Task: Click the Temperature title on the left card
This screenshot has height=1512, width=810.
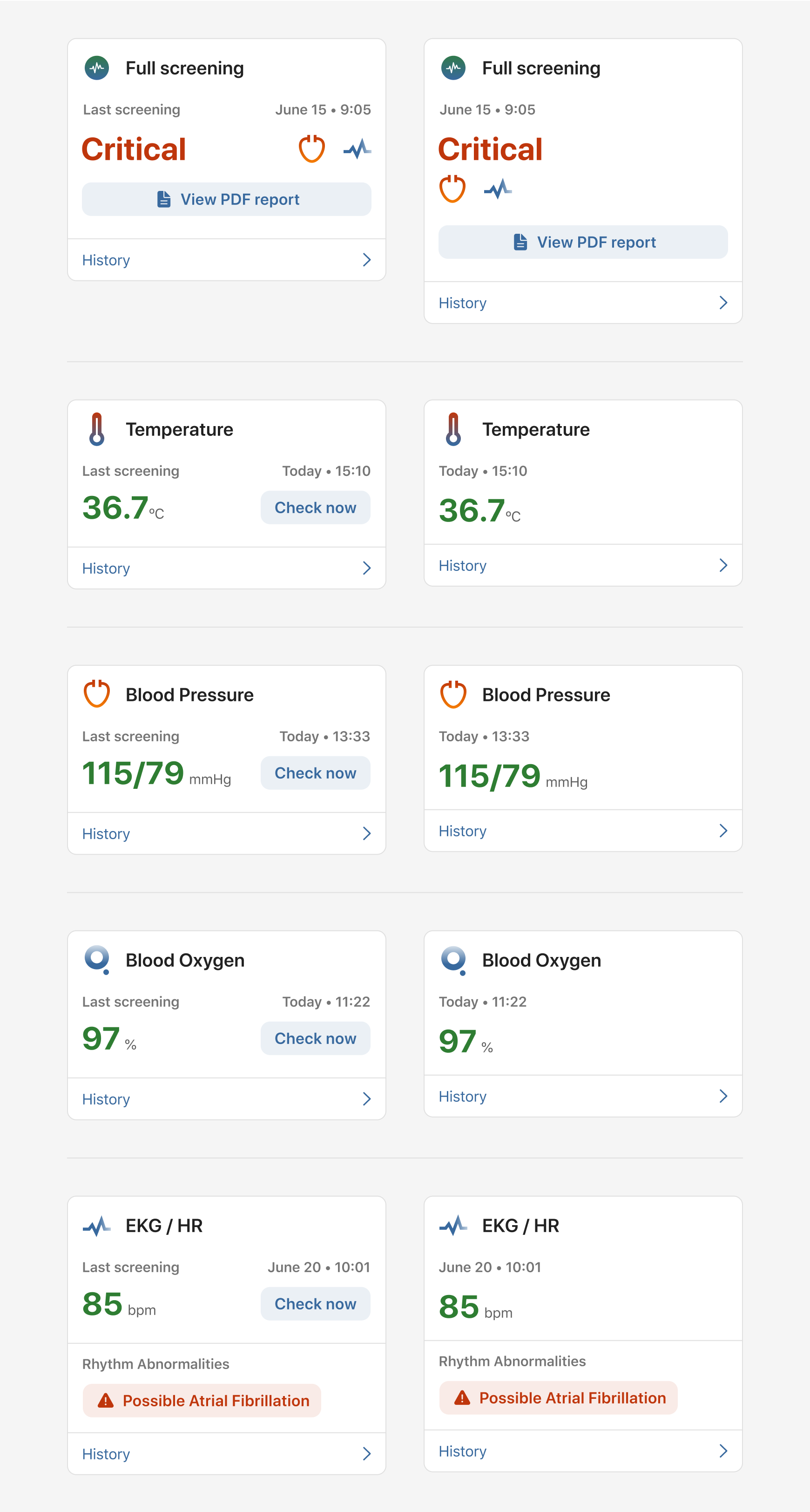Action: [179, 430]
